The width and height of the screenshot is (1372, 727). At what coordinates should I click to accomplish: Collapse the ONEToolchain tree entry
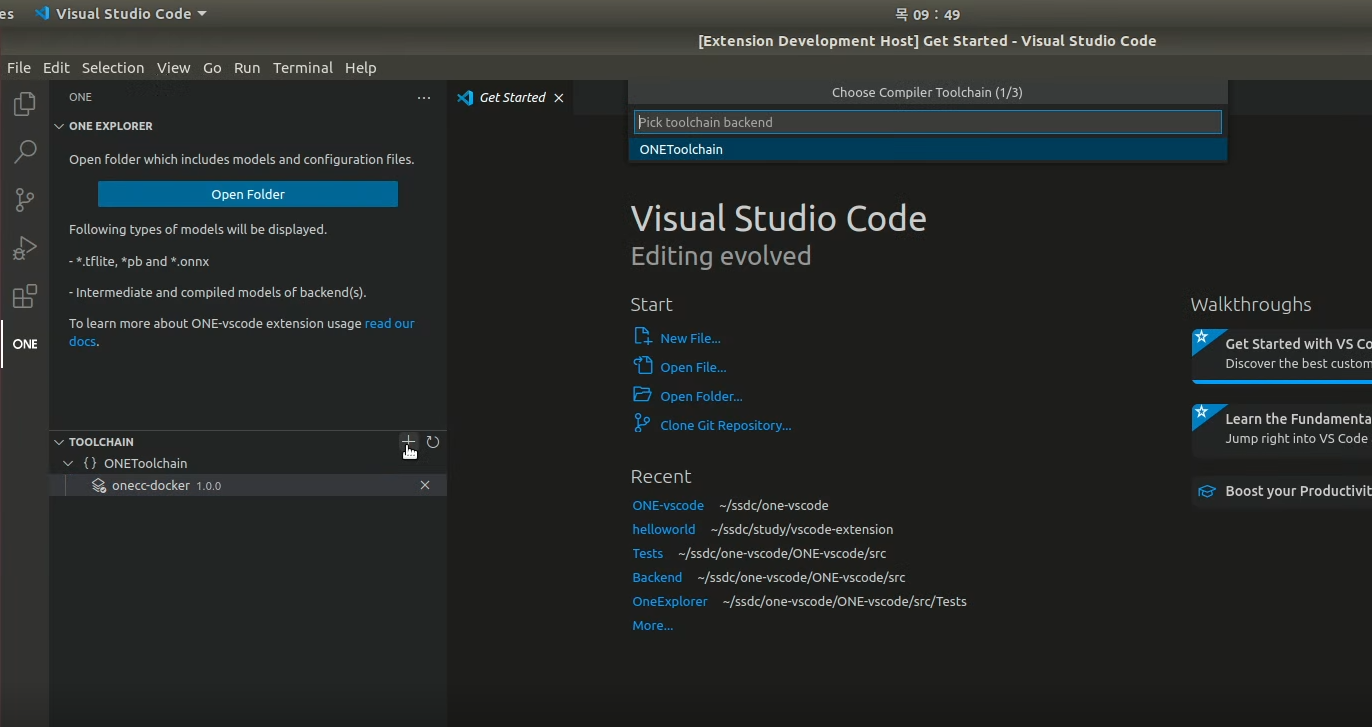coord(68,463)
